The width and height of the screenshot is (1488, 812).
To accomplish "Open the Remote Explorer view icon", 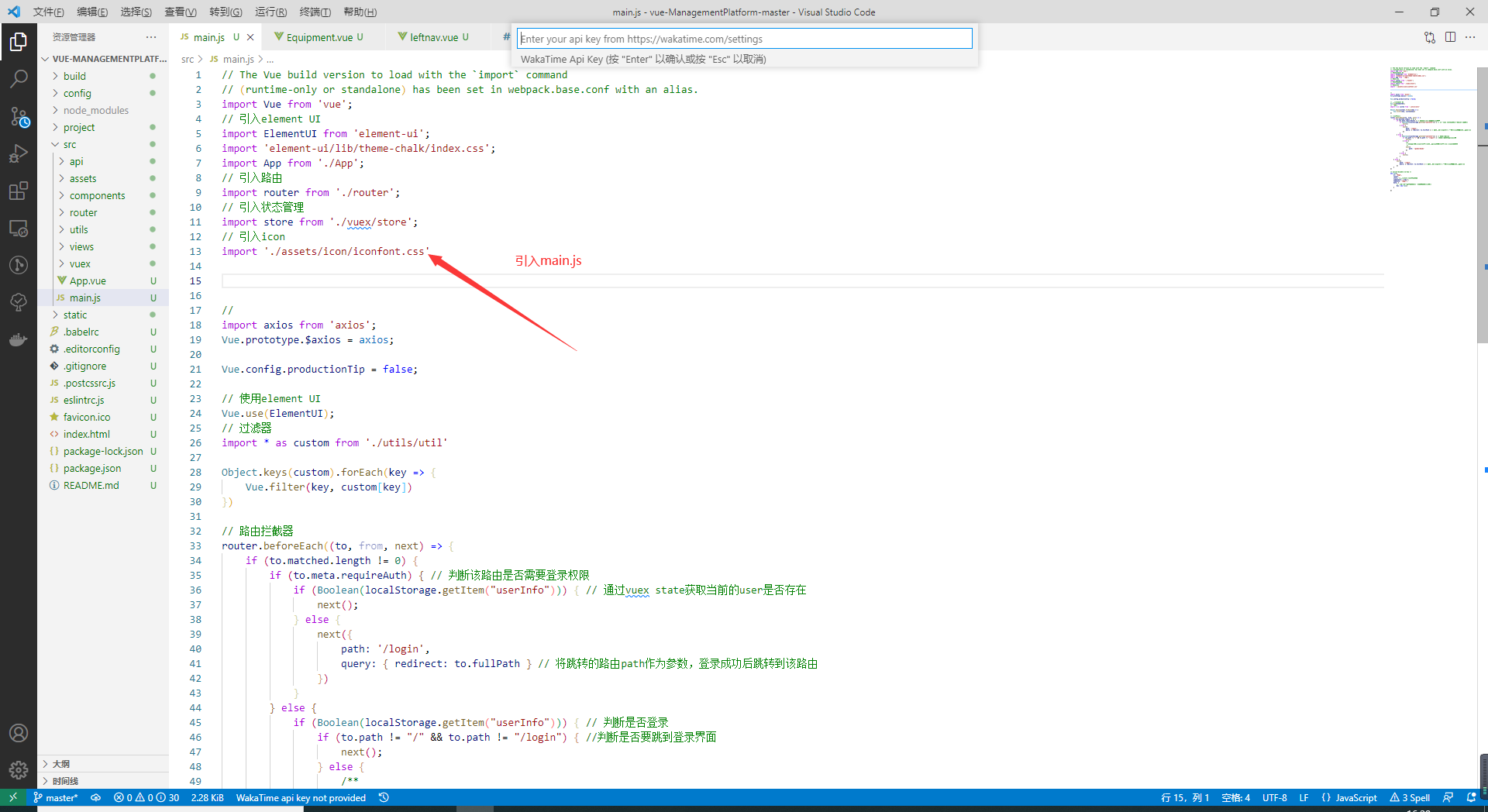I will pos(19,228).
